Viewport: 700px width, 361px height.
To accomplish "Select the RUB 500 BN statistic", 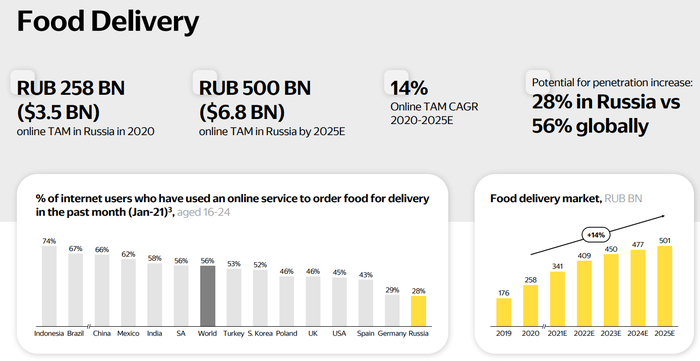I will click(x=254, y=88).
